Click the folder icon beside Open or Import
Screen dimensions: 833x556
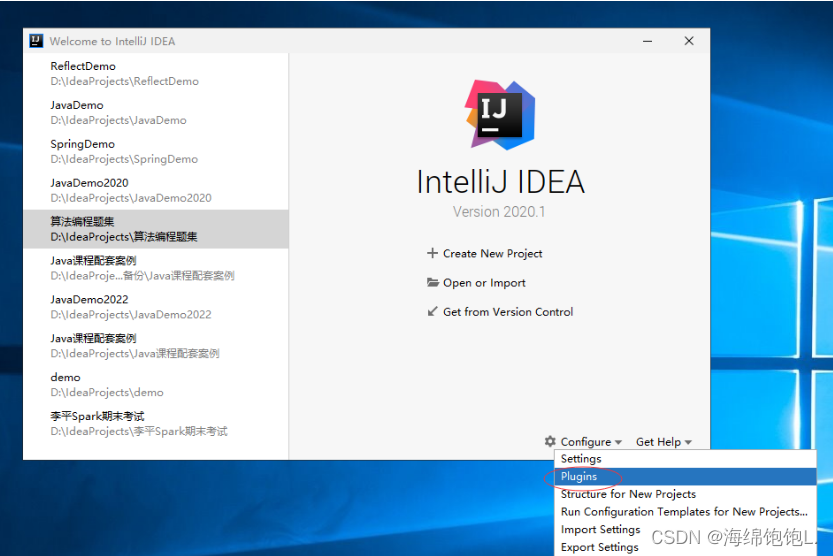coord(432,283)
